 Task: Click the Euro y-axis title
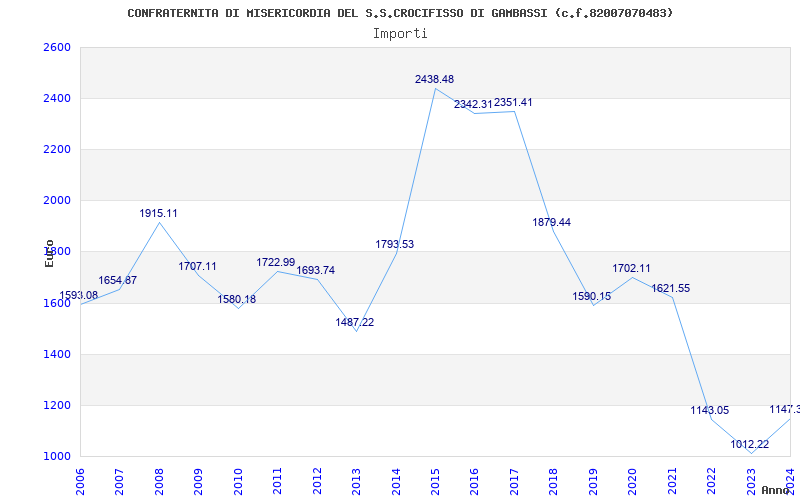(x=49, y=253)
